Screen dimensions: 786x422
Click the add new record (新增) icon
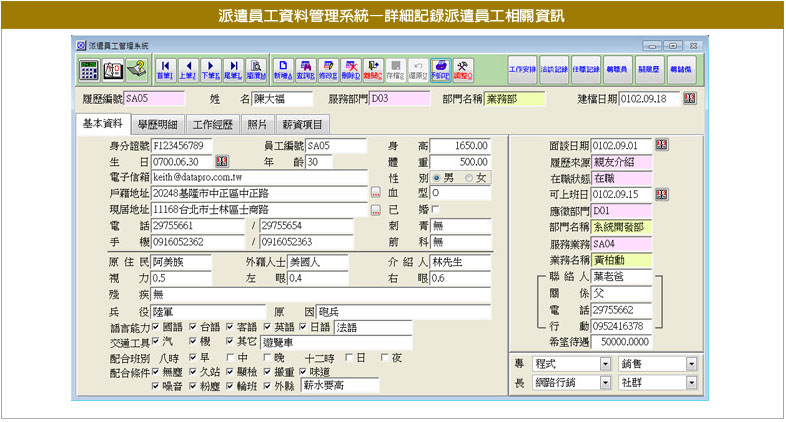pyautogui.click(x=282, y=69)
